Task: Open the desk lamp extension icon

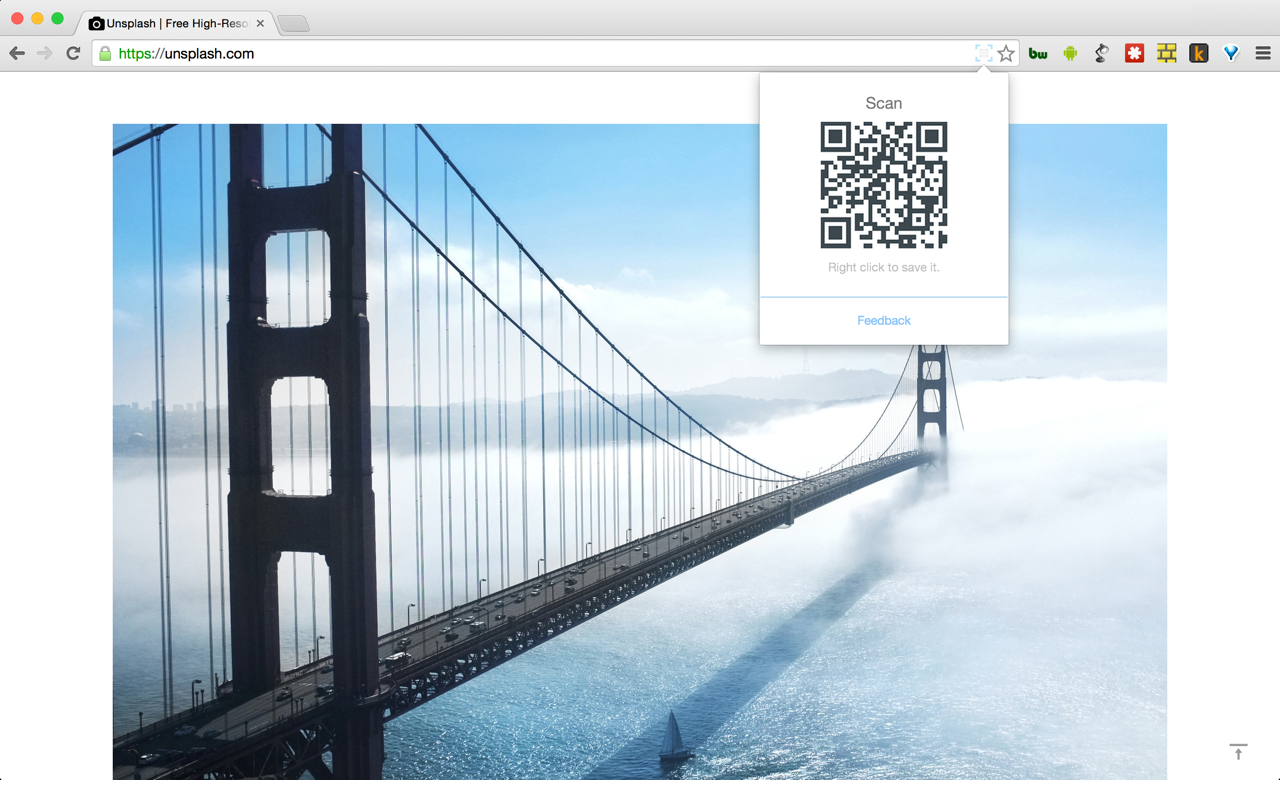Action: click(1101, 52)
